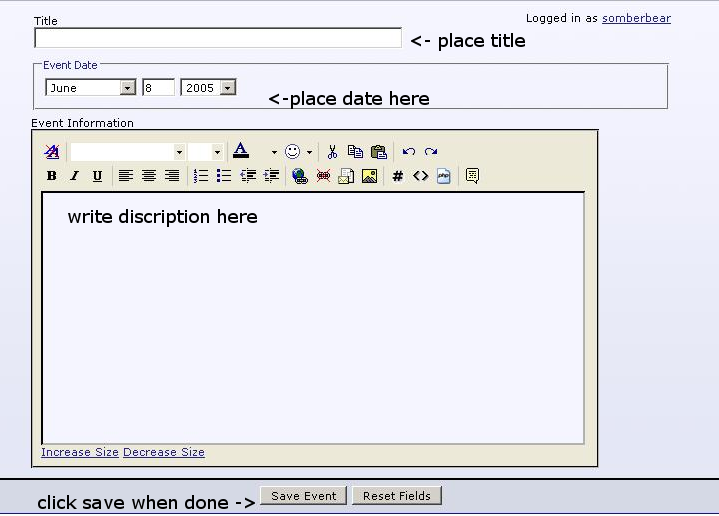Cut selection with the scissors icon
Screen dimensions: 719x516
[x=332, y=152]
